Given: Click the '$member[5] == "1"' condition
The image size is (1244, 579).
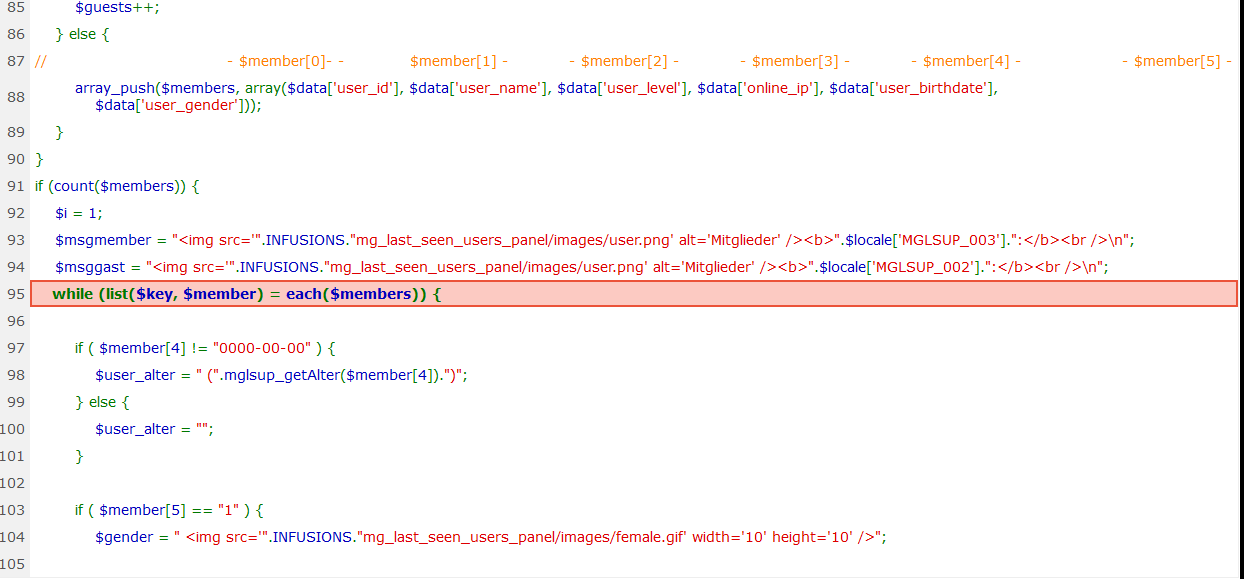Looking at the screenshot, I should point(170,510).
